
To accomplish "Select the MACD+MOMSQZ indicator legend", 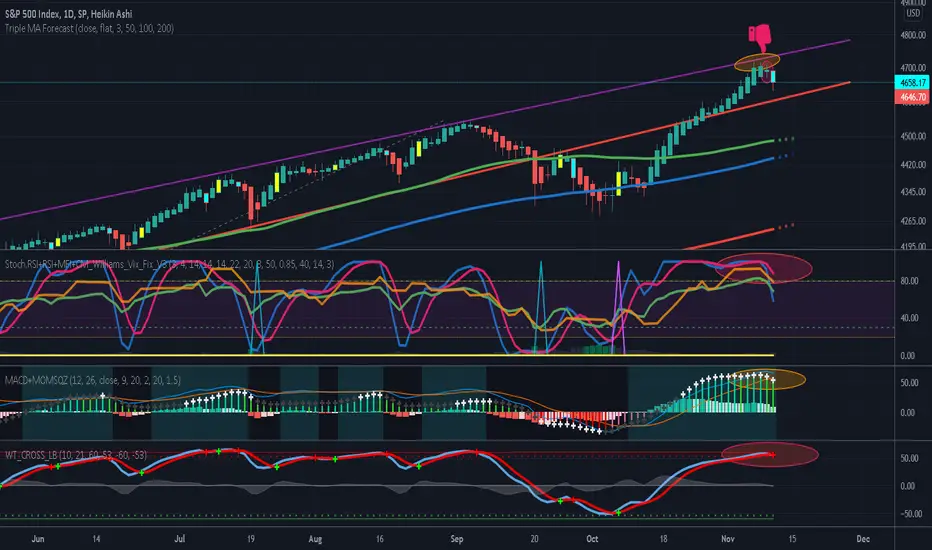I will pyautogui.click(x=93, y=380).
